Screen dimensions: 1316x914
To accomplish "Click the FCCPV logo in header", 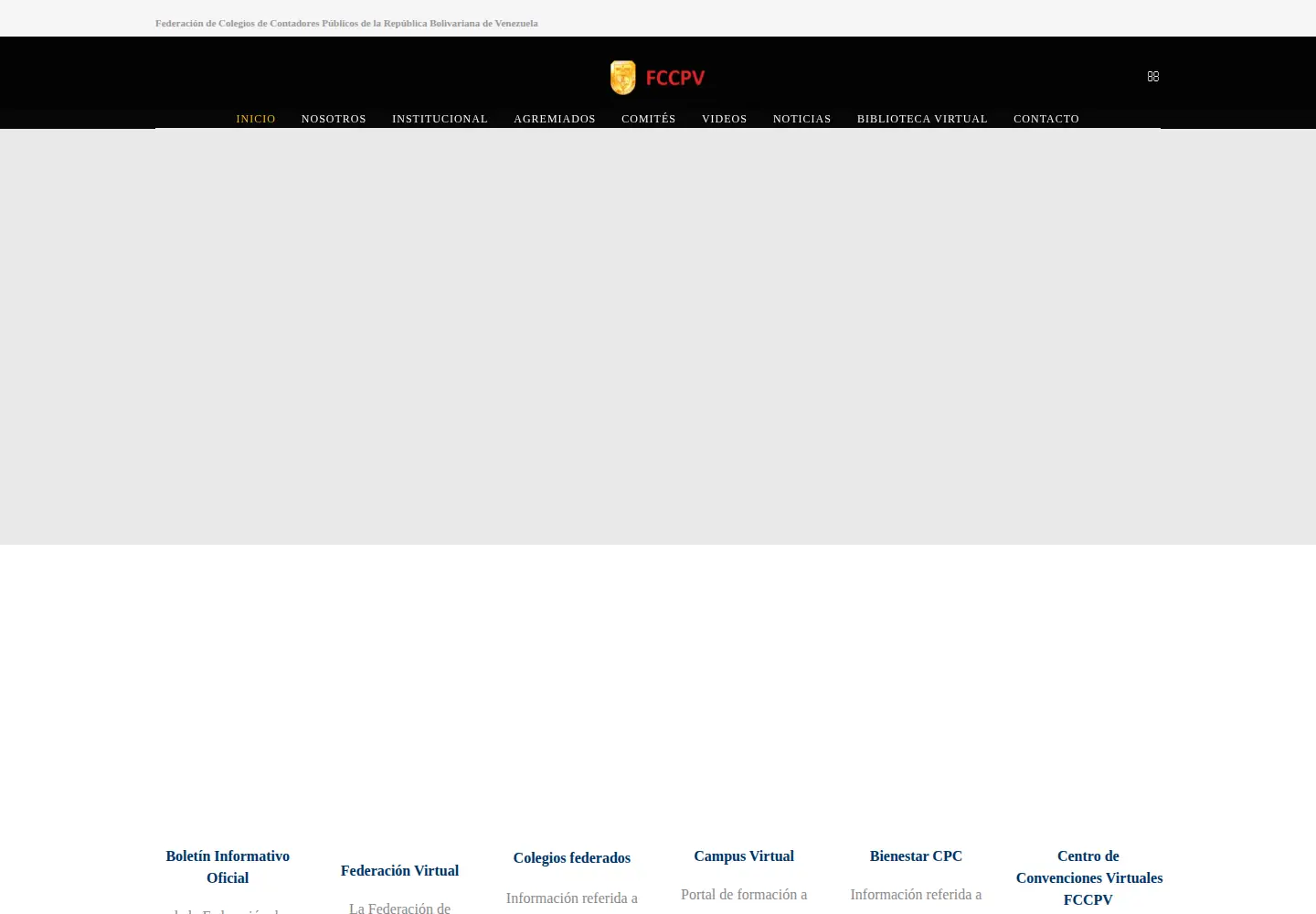I will click(657, 78).
